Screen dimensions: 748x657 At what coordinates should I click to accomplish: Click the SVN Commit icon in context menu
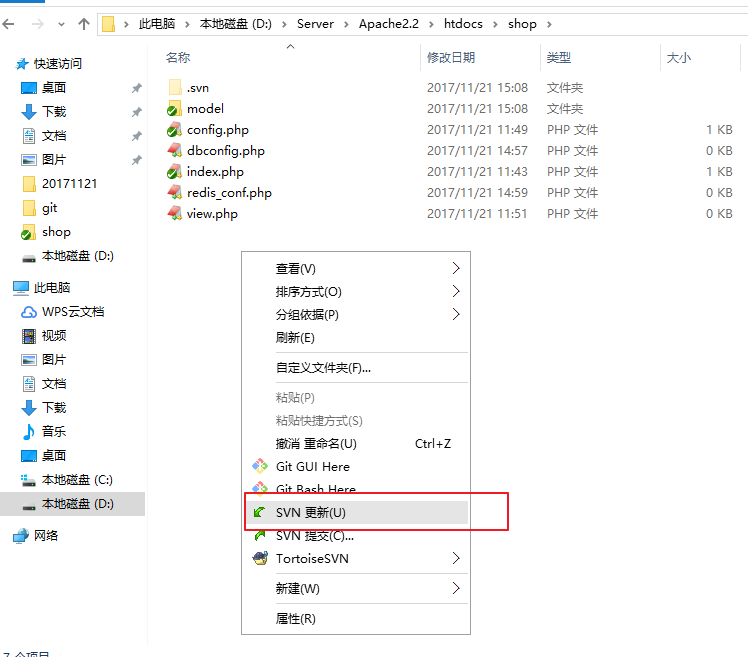coord(260,535)
